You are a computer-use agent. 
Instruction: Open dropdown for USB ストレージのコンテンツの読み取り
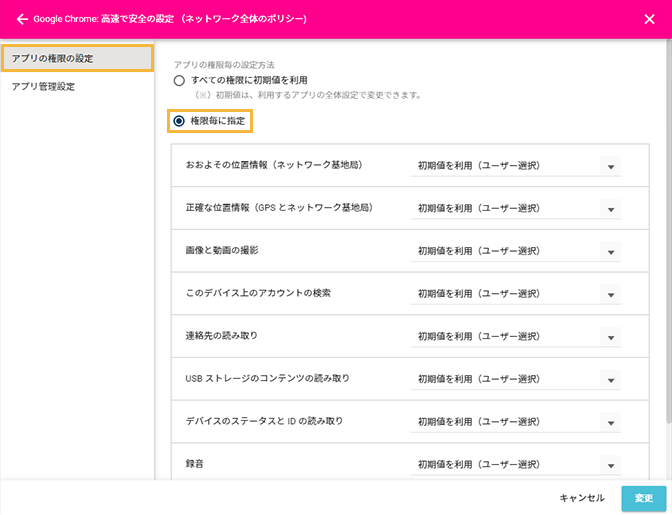pyautogui.click(x=516, y=379)
